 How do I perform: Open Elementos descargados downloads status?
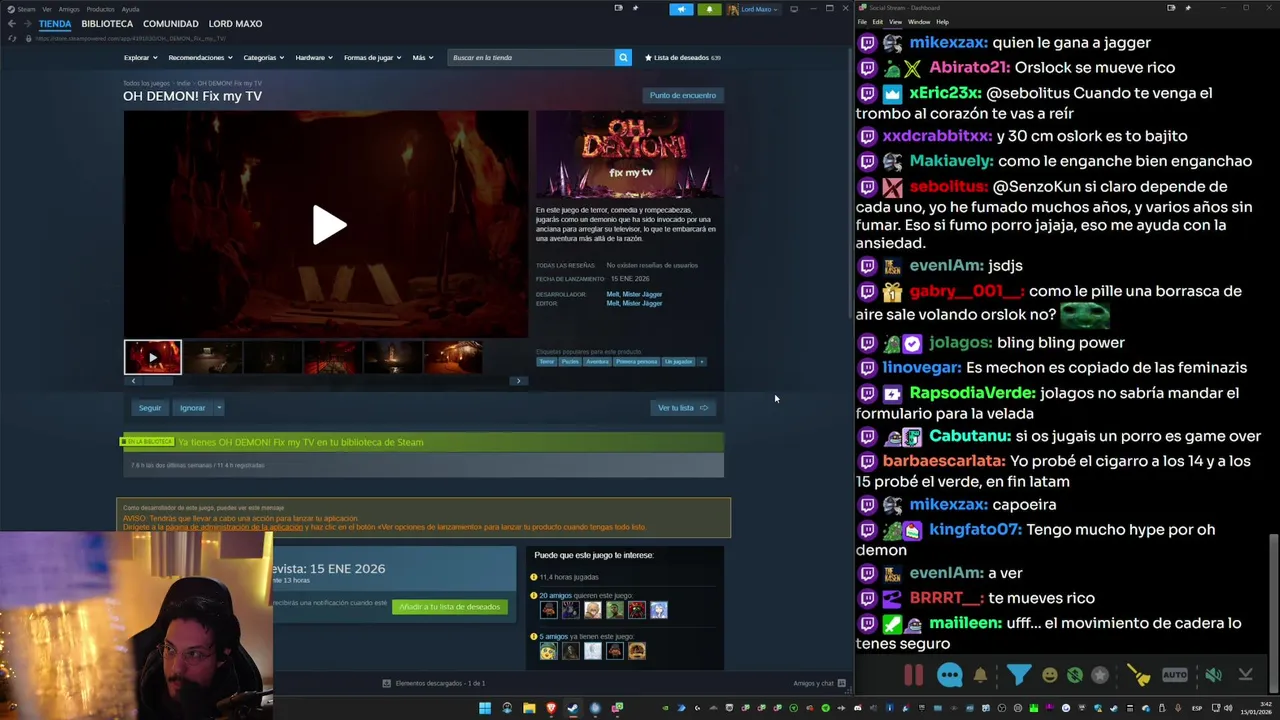pos(434,684)
